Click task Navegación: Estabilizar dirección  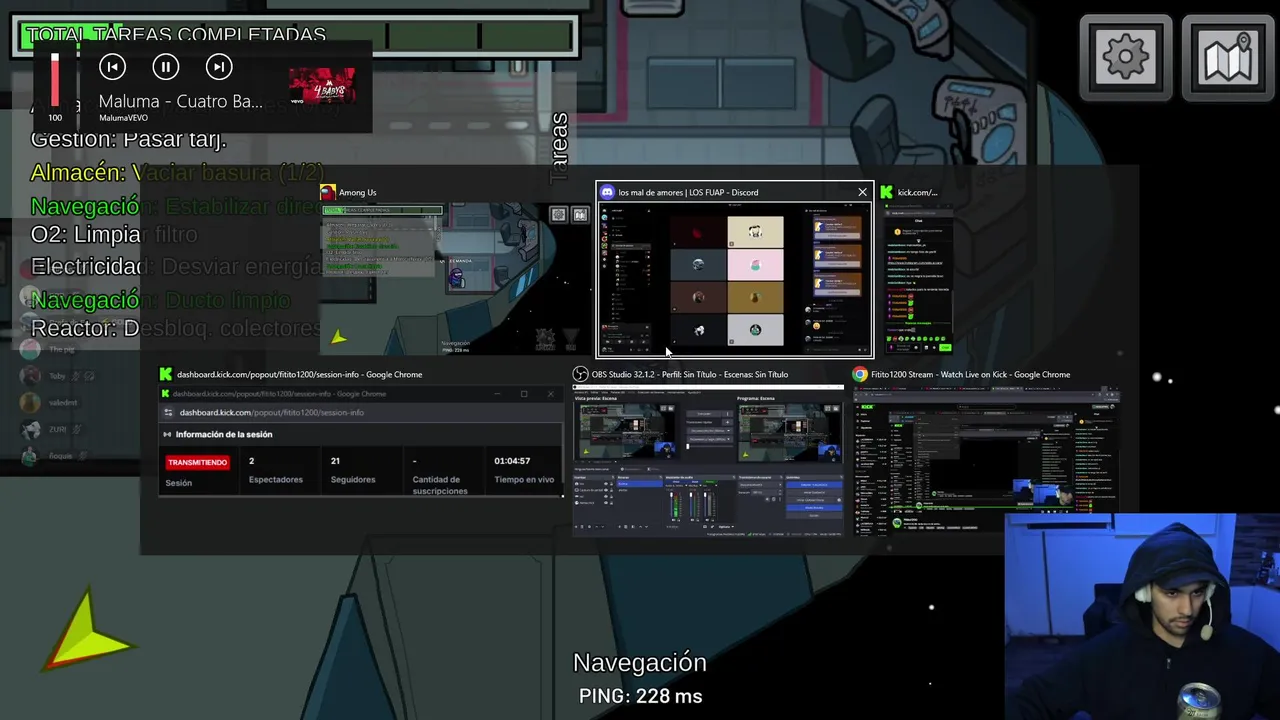(x=176, y=206)
